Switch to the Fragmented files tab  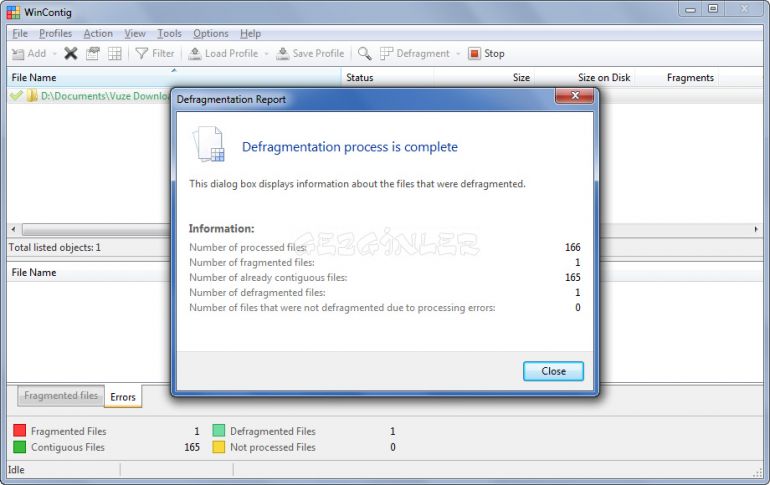tap(61, 396)
